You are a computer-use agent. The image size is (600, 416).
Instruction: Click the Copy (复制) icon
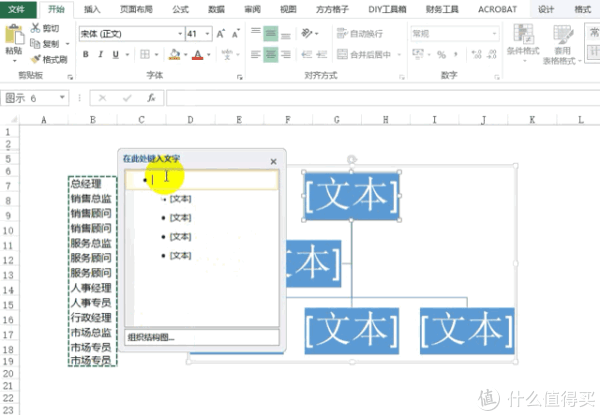36,44
